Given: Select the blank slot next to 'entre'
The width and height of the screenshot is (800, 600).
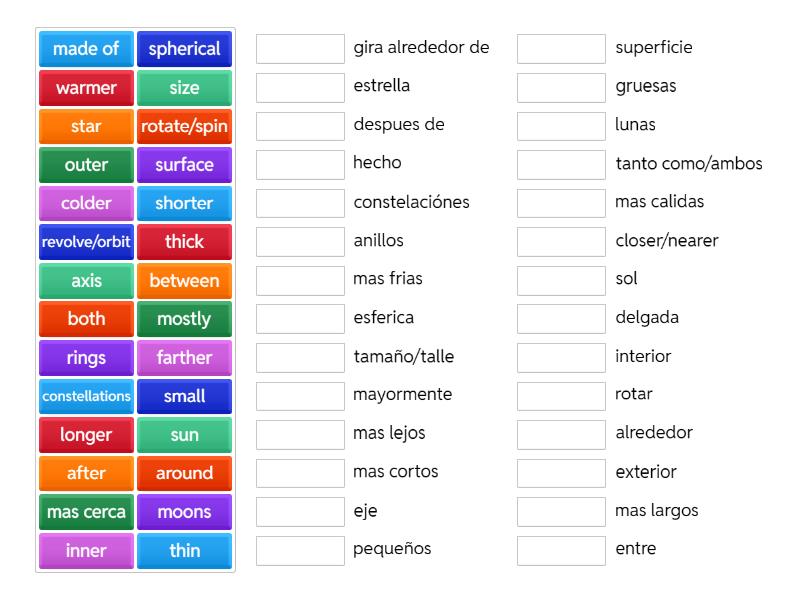Looking at the screenshot, I should (x=561, y=550).
